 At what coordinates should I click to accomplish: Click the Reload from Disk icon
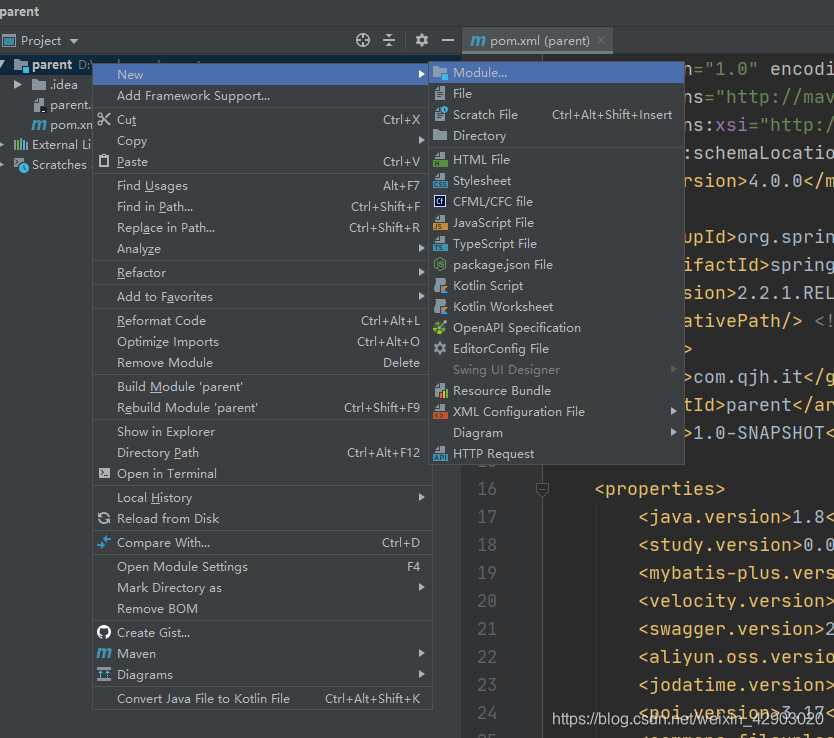[104, 519]
